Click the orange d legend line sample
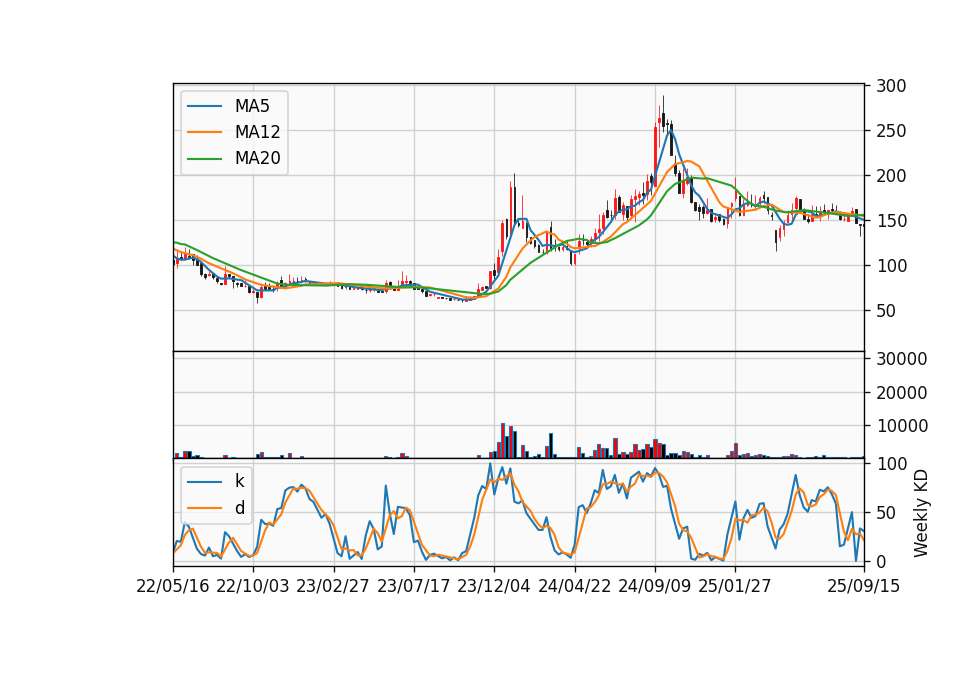 coord(204,508)
